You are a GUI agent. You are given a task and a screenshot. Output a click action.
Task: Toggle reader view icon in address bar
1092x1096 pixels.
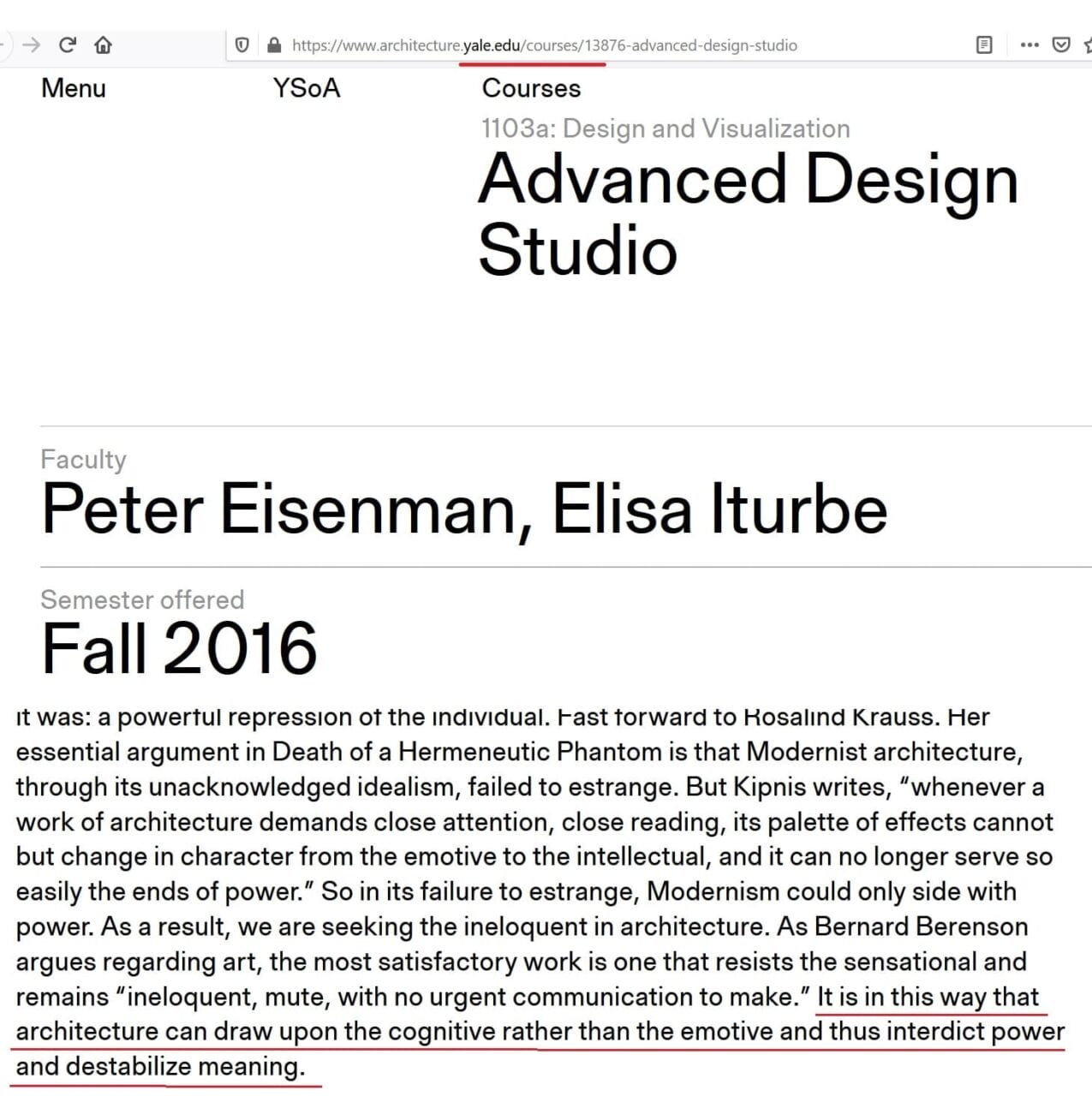tap(984, 45)
